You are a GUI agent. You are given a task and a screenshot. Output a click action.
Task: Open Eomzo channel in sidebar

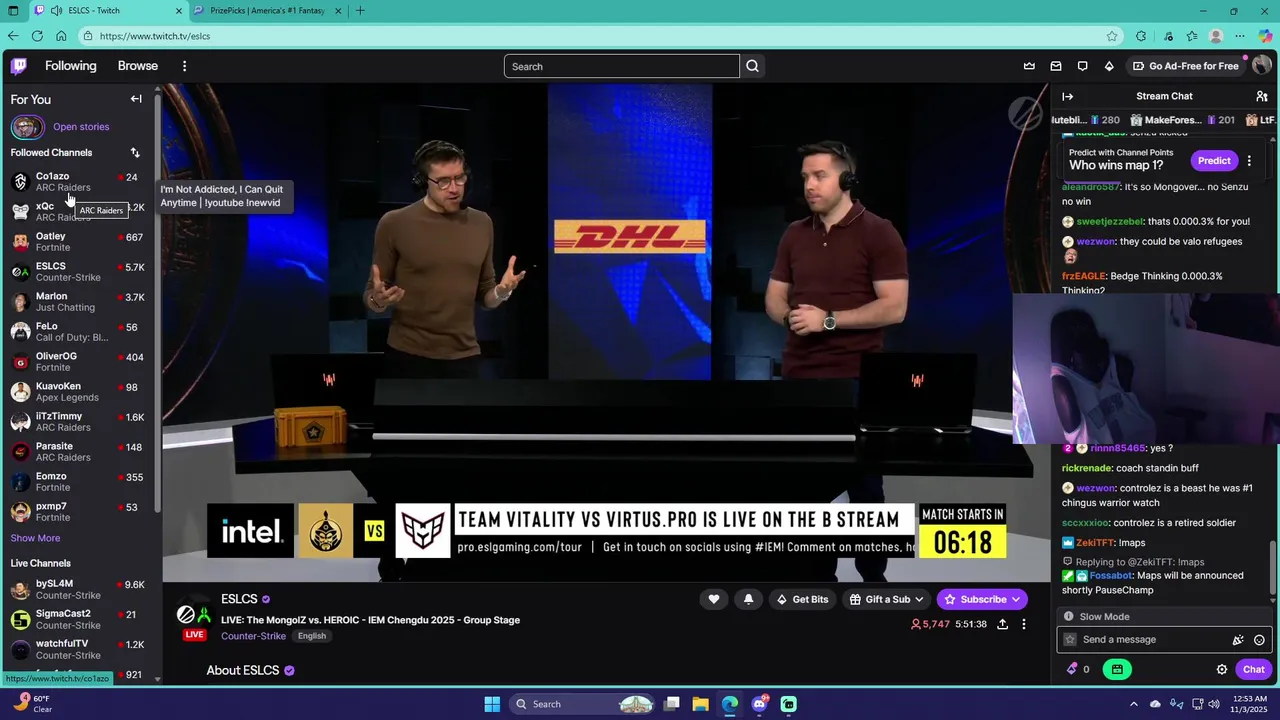pos(78,482)
